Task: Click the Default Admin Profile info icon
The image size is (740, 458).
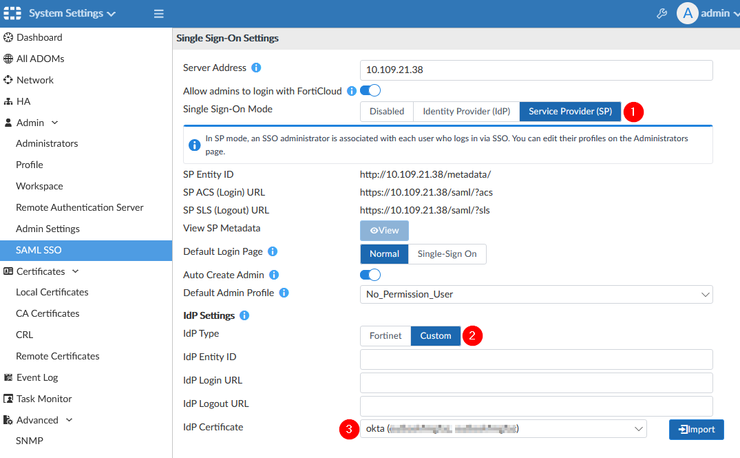Action: tap(284, 293)
